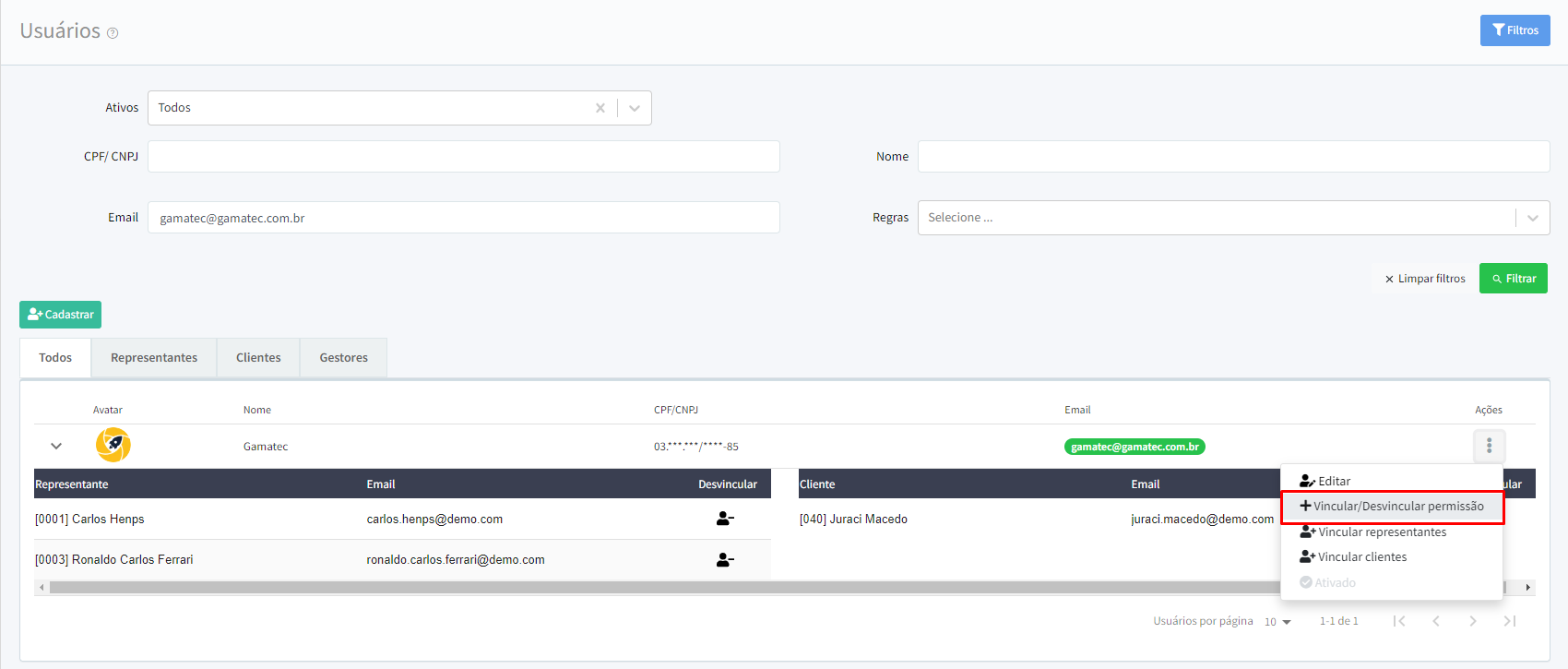Jump to the last page icon

tap(1510, 621)
